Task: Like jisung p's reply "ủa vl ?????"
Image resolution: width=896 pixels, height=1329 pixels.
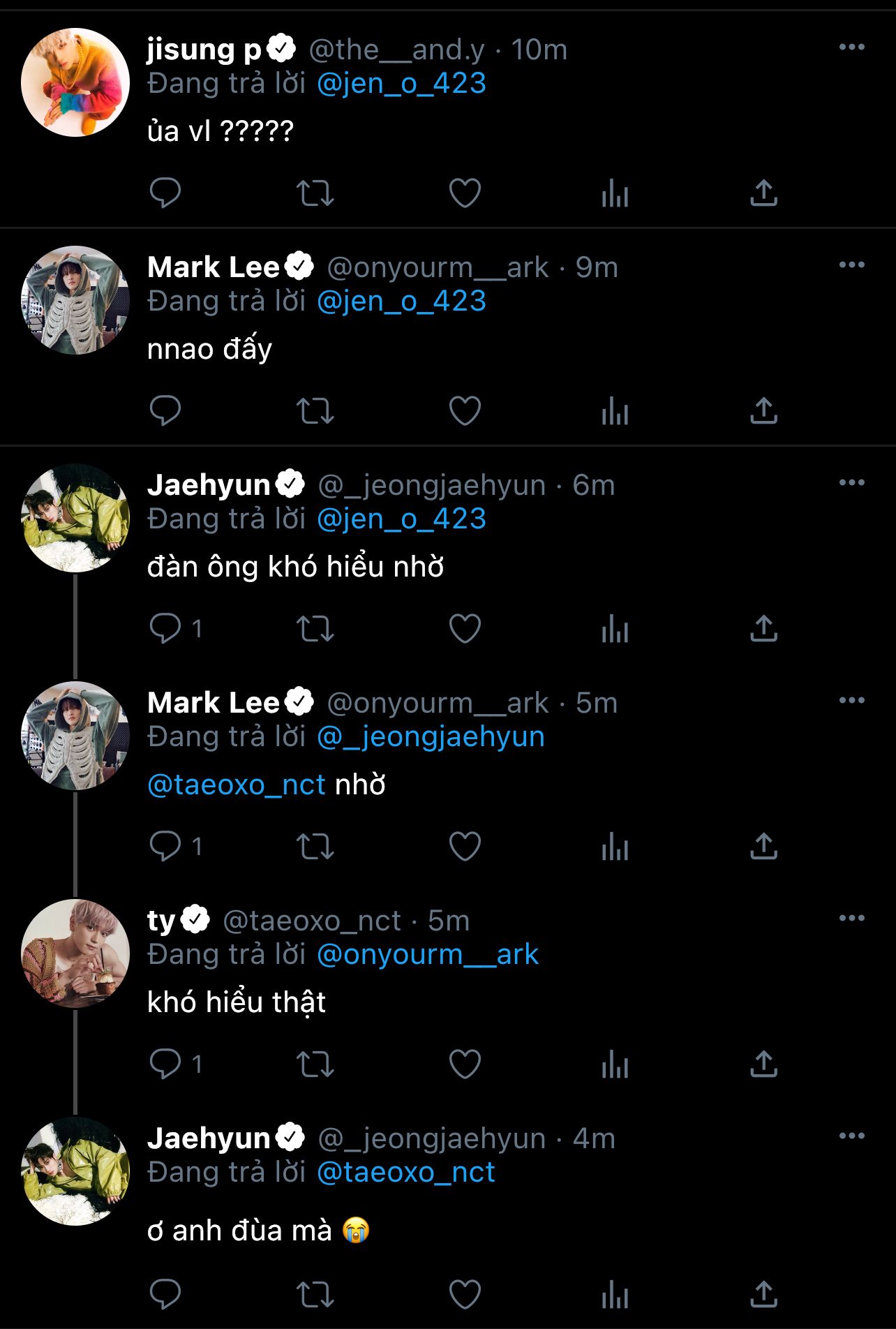Action: click(465, 193)
